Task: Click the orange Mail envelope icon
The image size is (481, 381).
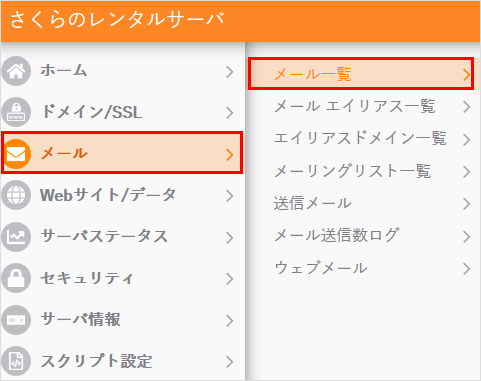Action: click(16, 154)
